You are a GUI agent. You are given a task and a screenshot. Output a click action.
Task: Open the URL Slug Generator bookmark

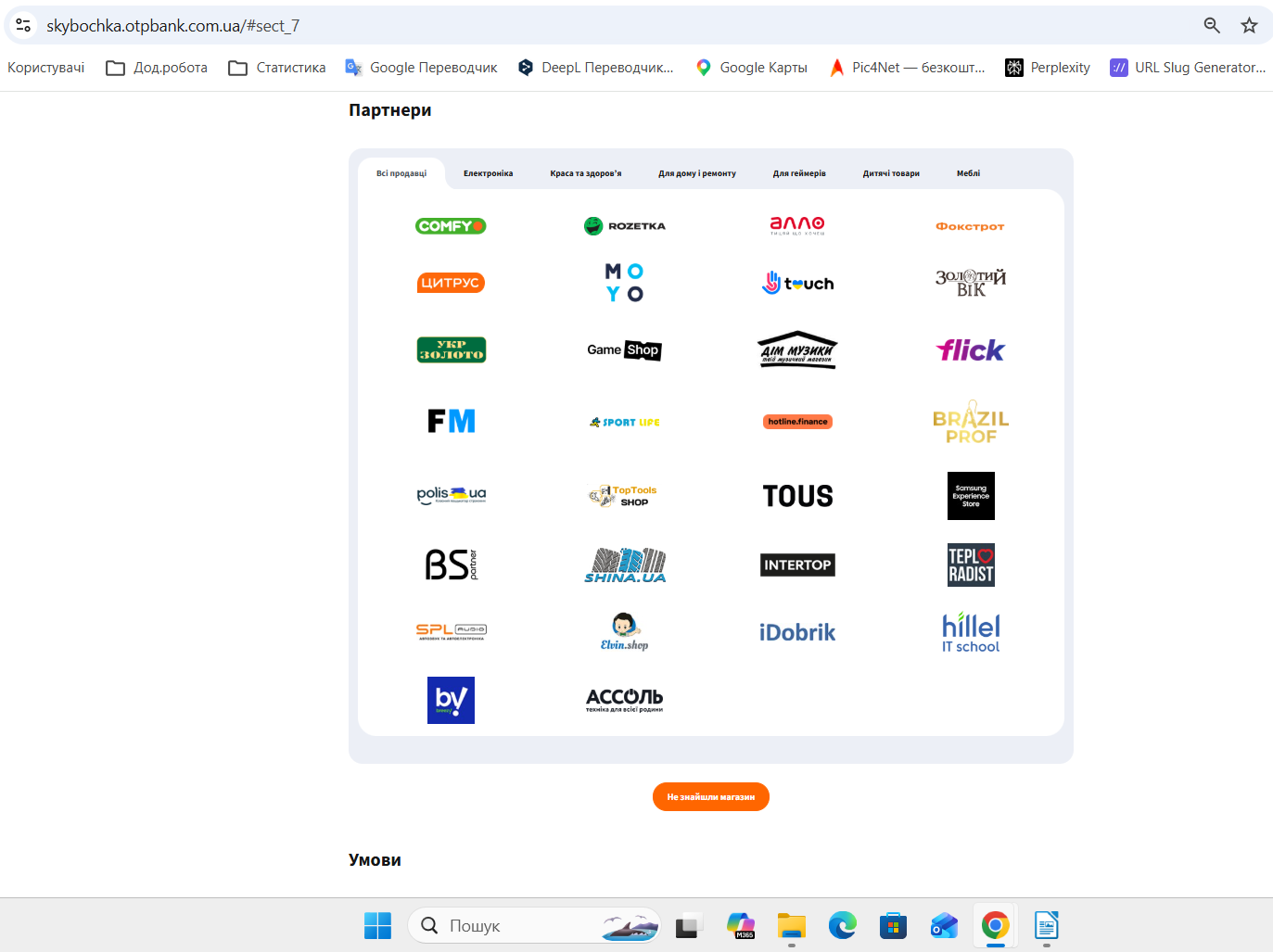[1188, 68]
